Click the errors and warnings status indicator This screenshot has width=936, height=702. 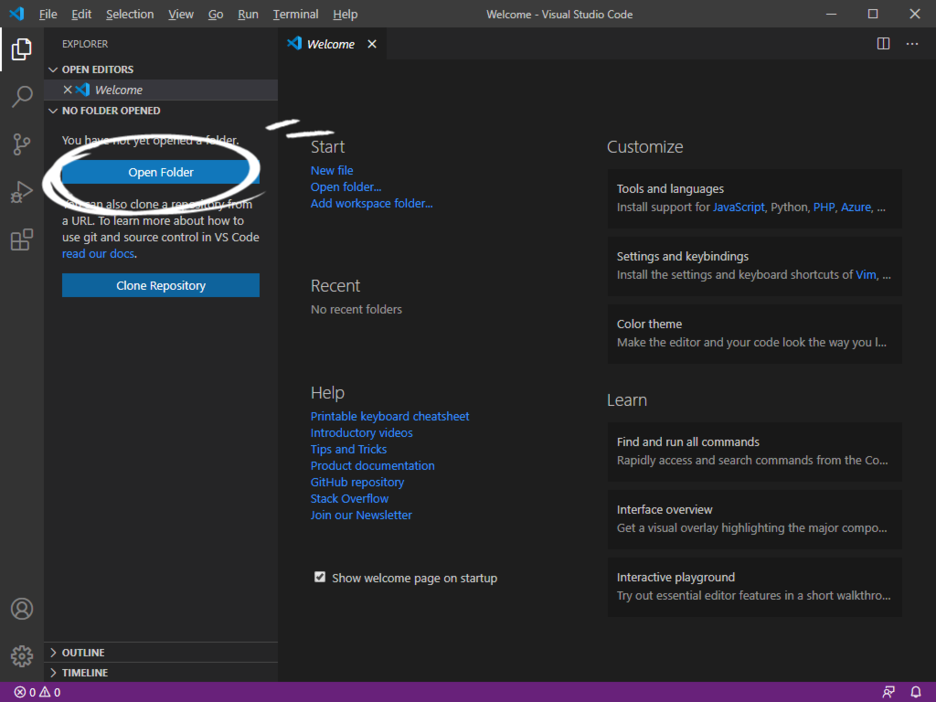[37, 692]
